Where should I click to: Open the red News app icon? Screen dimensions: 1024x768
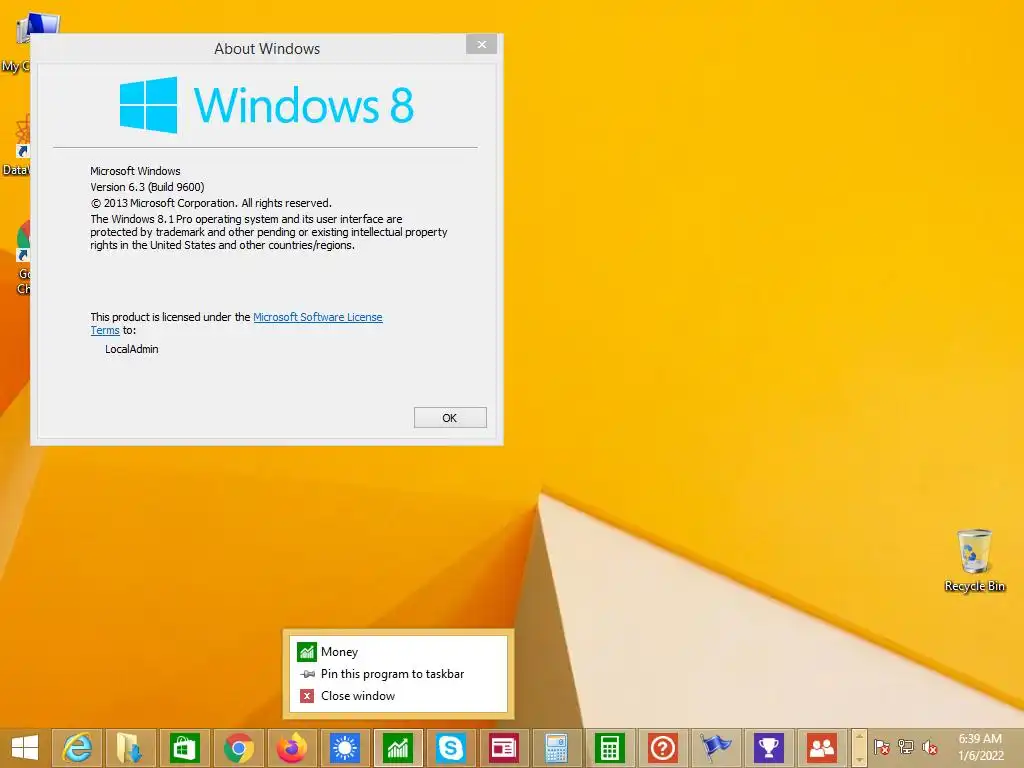coord(504,748)
